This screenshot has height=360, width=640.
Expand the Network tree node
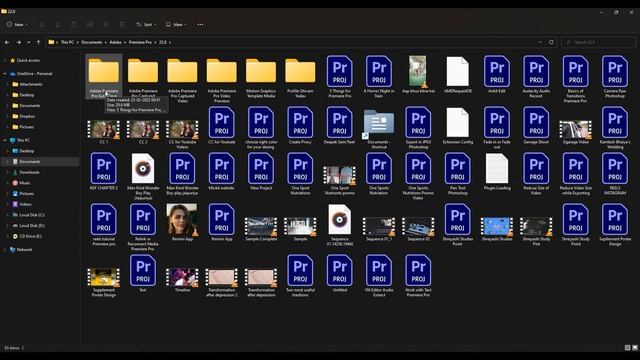[x=5, y=249]
